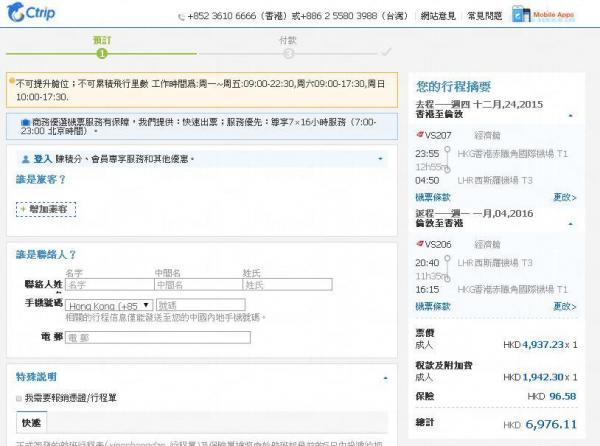Collapse the 返程 return flight section
This screenshot has width=600, height=446.
[571, 224]
